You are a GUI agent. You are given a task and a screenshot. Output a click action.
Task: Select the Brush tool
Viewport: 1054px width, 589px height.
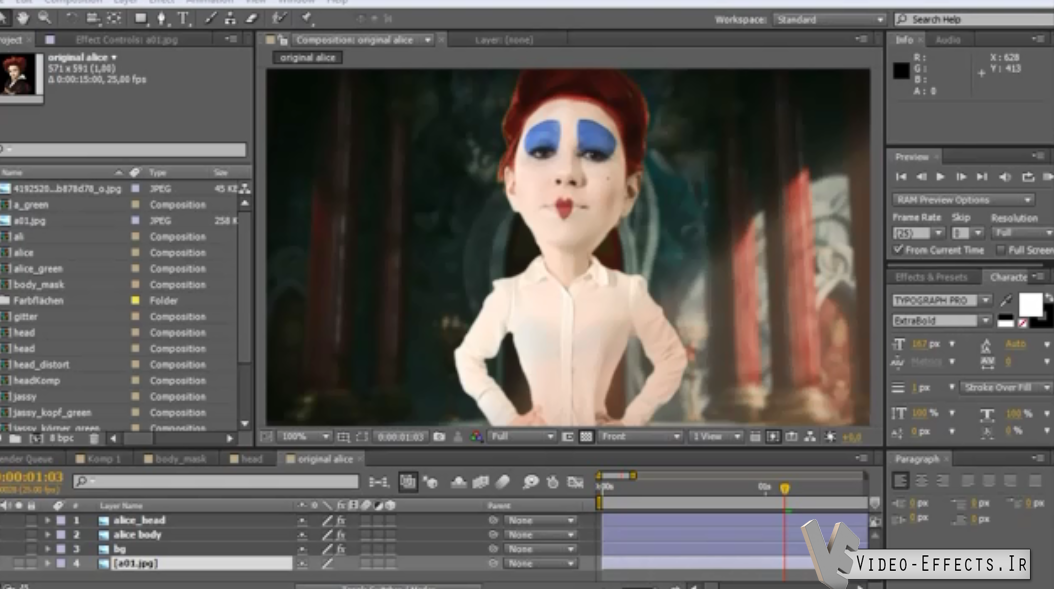pos(210,19)
